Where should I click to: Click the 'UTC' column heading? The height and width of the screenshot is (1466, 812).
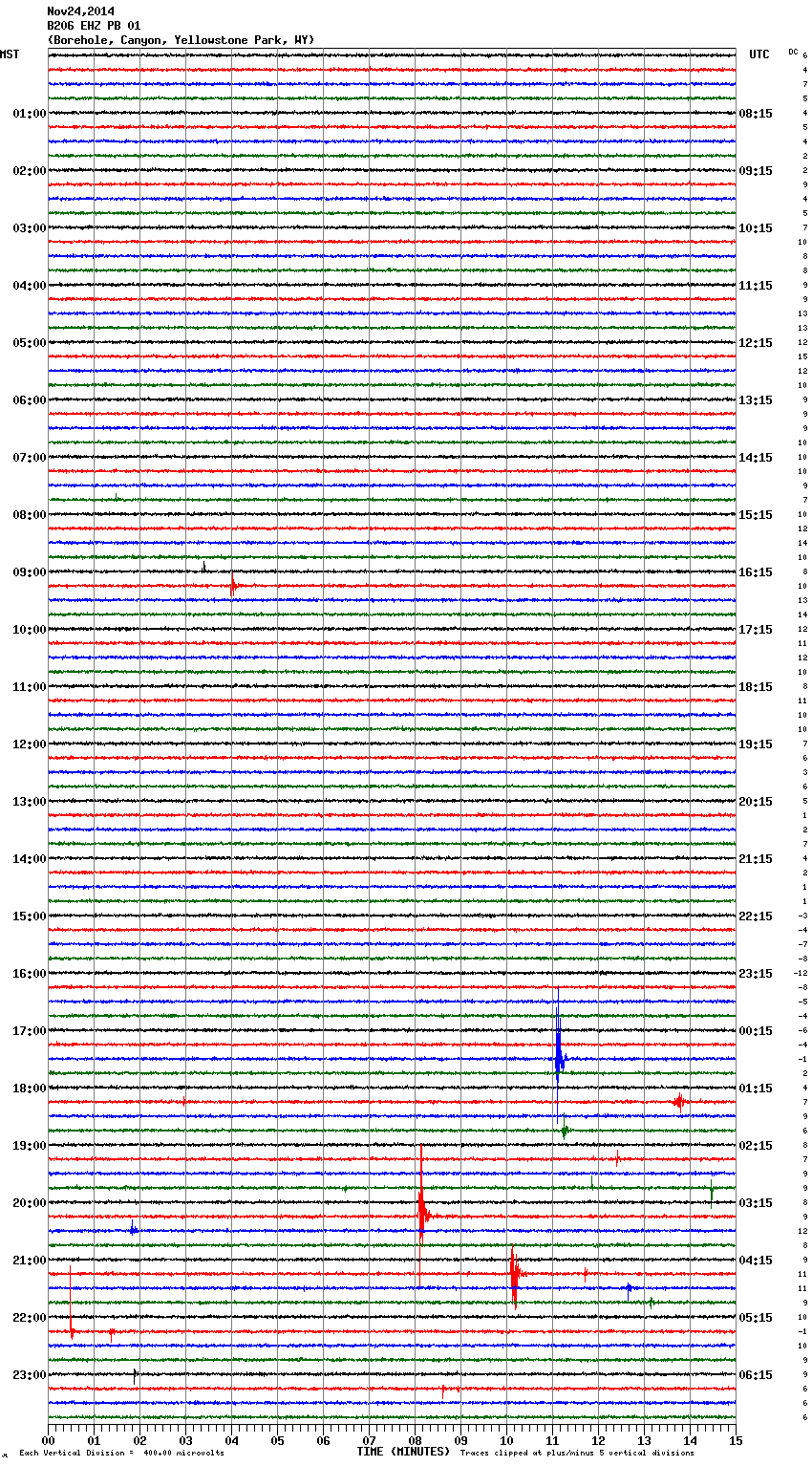(759, 54)
